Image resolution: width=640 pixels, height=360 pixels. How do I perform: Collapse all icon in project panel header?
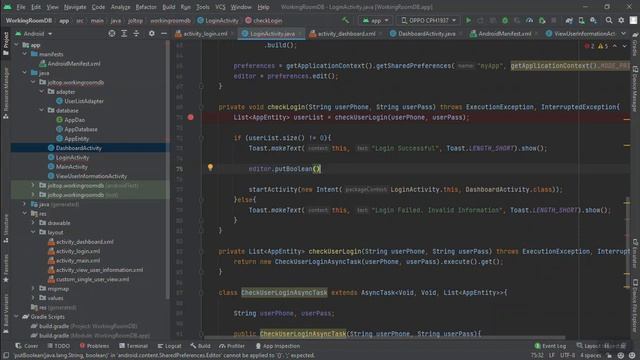point(136,33)
